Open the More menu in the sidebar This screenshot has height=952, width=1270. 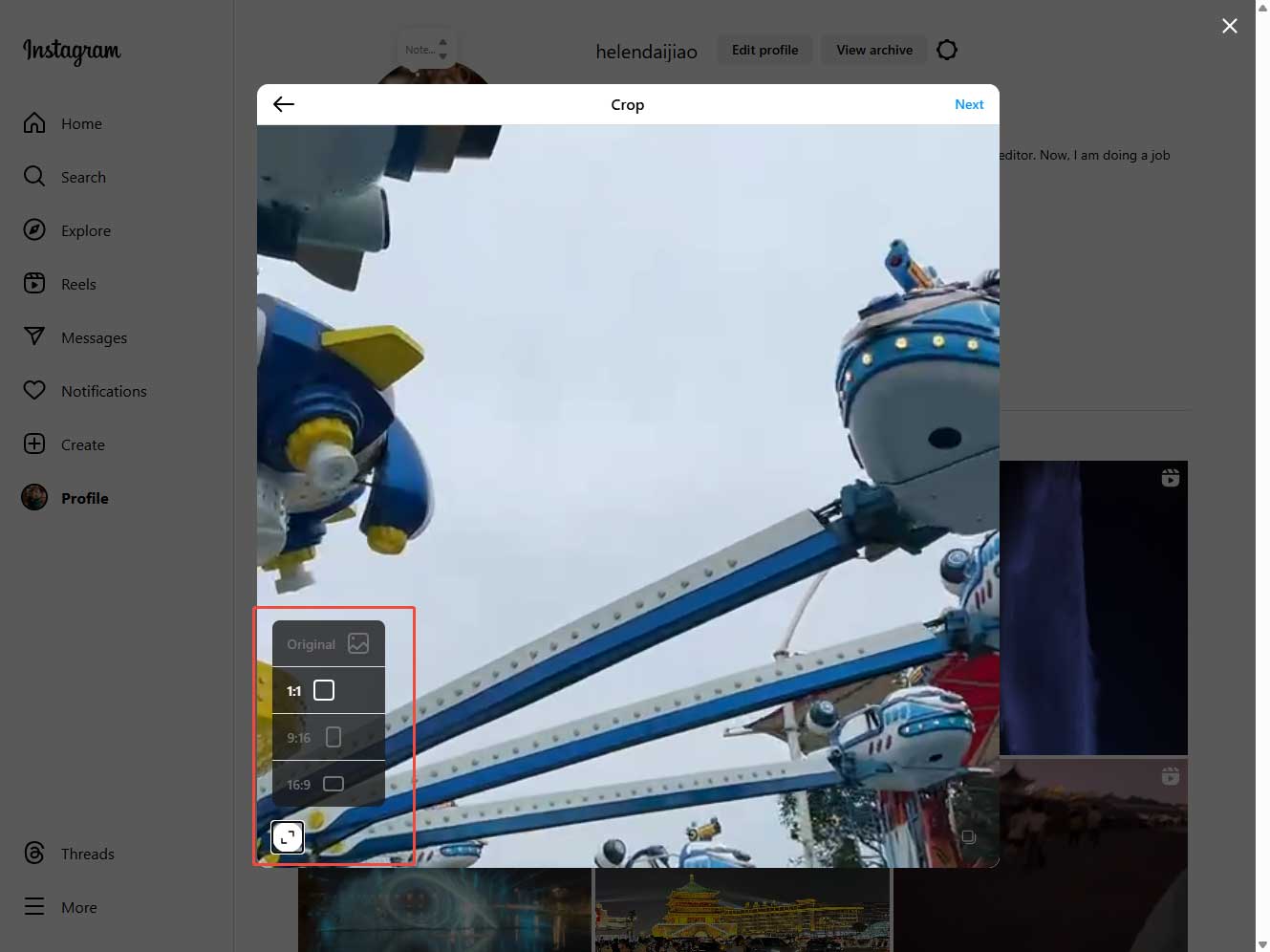click(34, 906)
